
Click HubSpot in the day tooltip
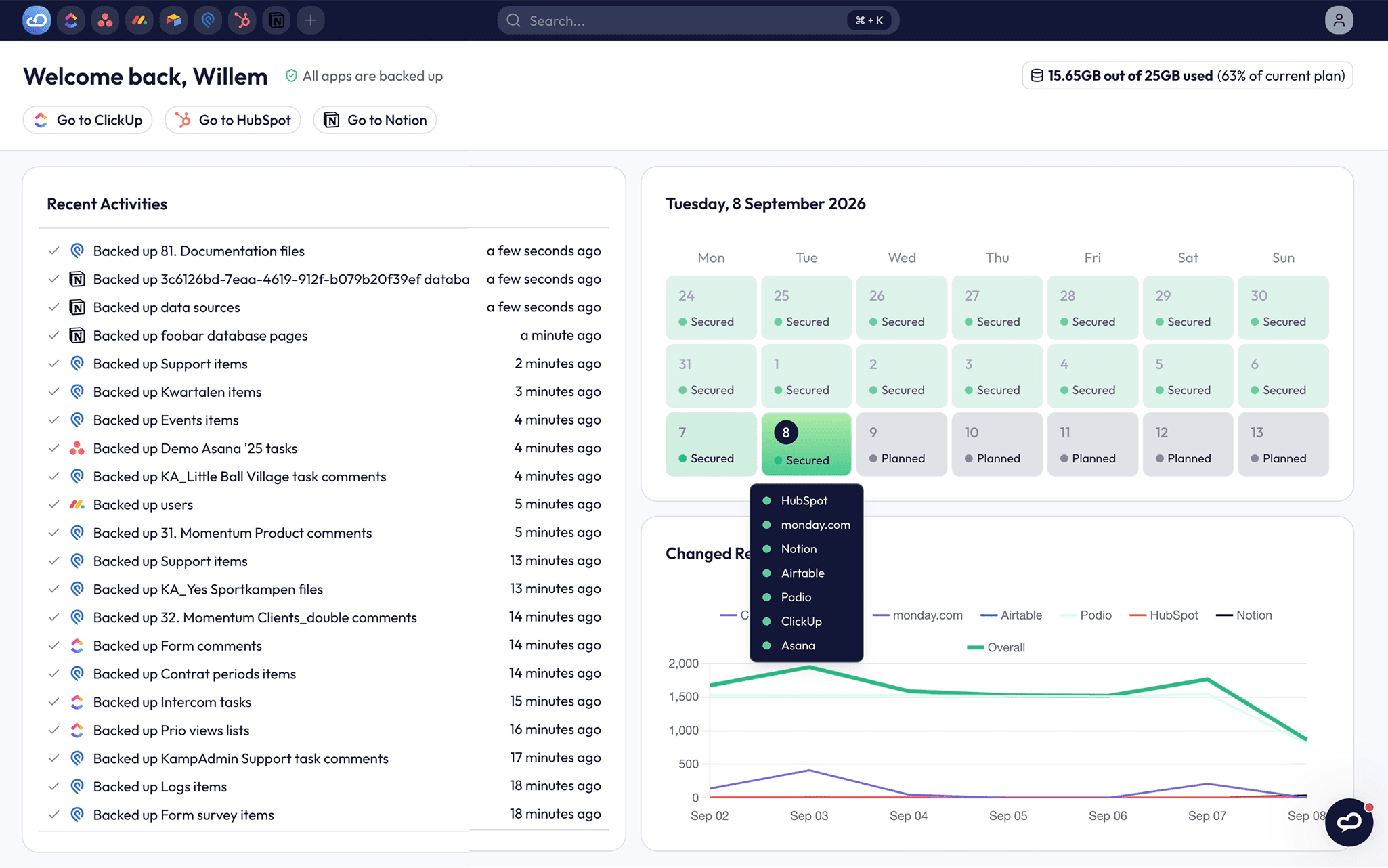(x=804, y=500)
